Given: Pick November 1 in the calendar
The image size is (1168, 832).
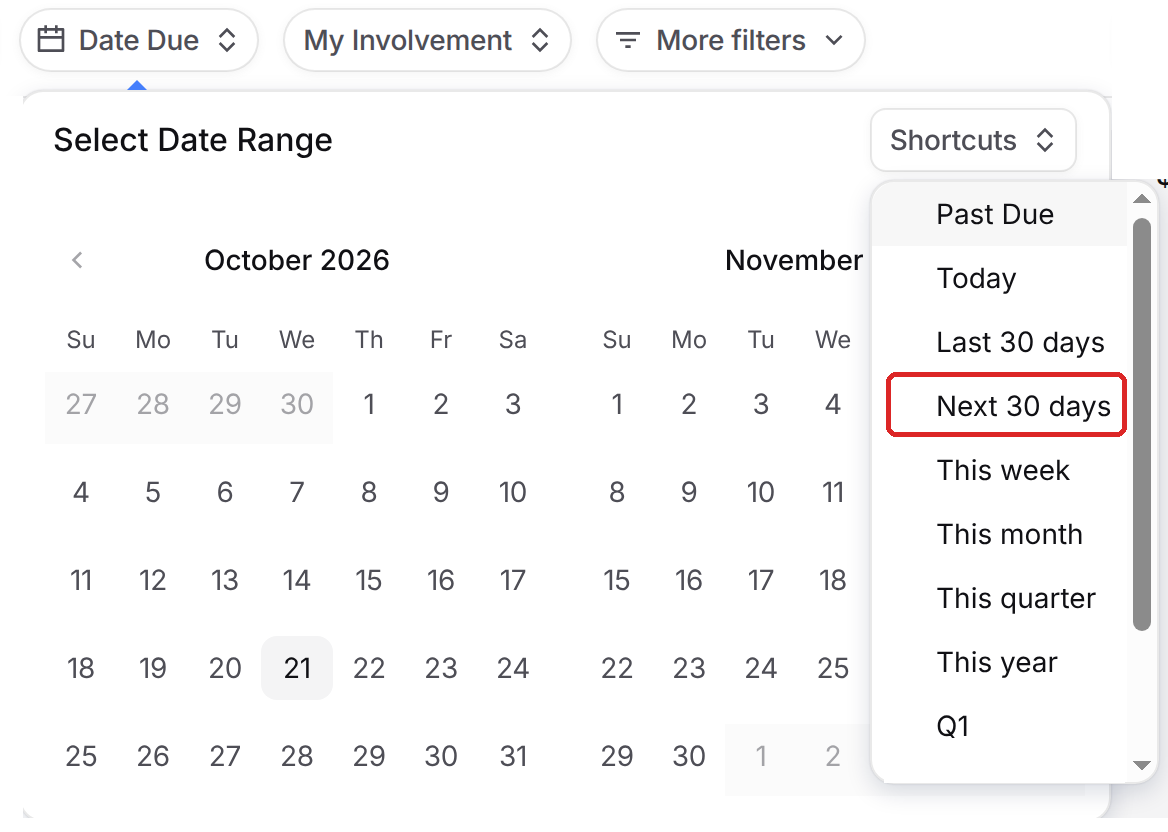Looking at the screenshot, I should tap(617, 404).
